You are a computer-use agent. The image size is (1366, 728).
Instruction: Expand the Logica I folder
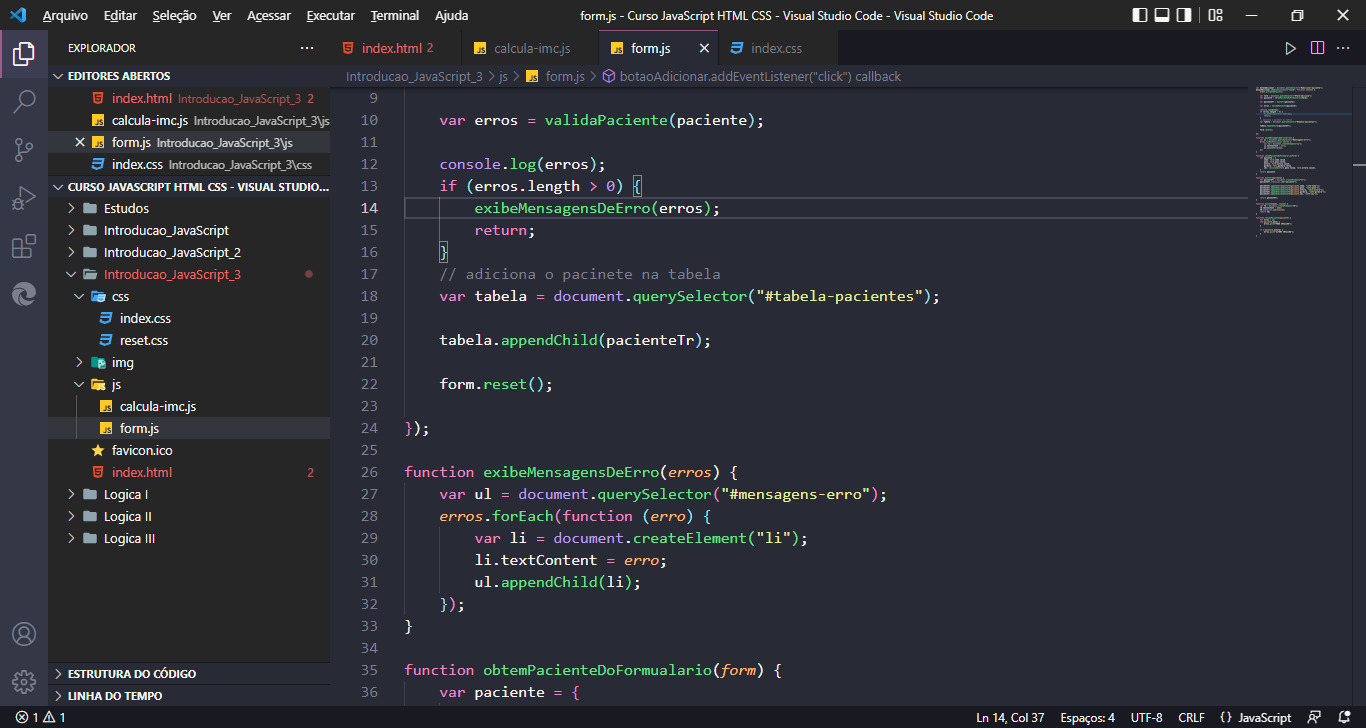(189, 494)
